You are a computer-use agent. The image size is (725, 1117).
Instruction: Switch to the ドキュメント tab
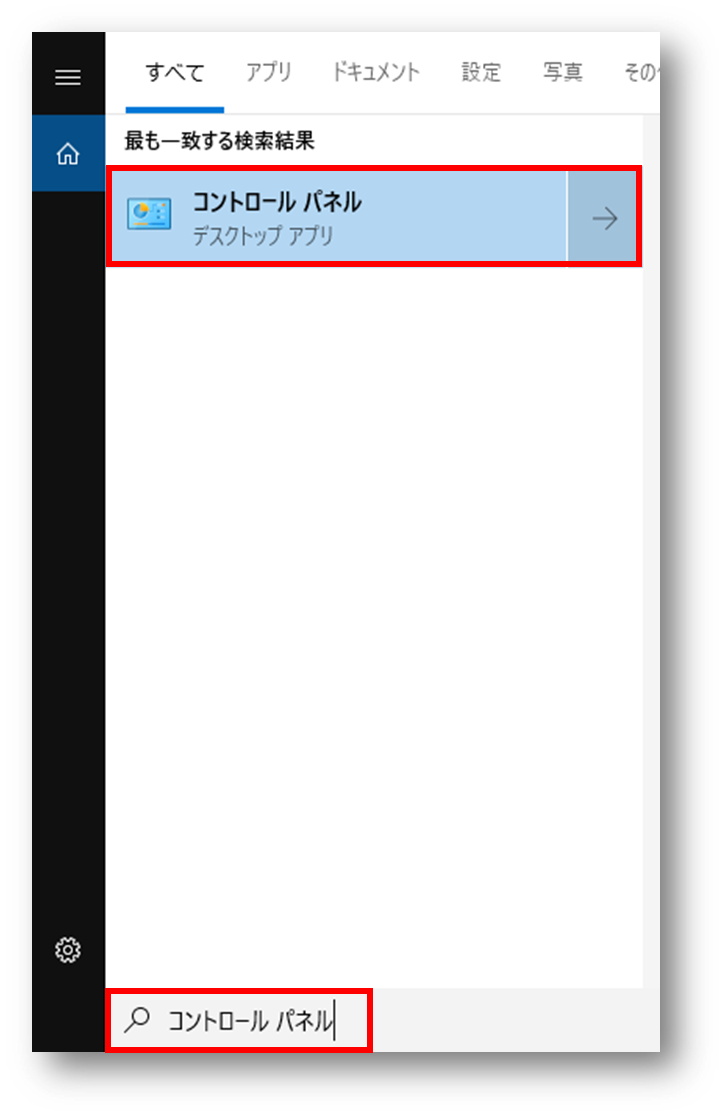tap(376, 72)
